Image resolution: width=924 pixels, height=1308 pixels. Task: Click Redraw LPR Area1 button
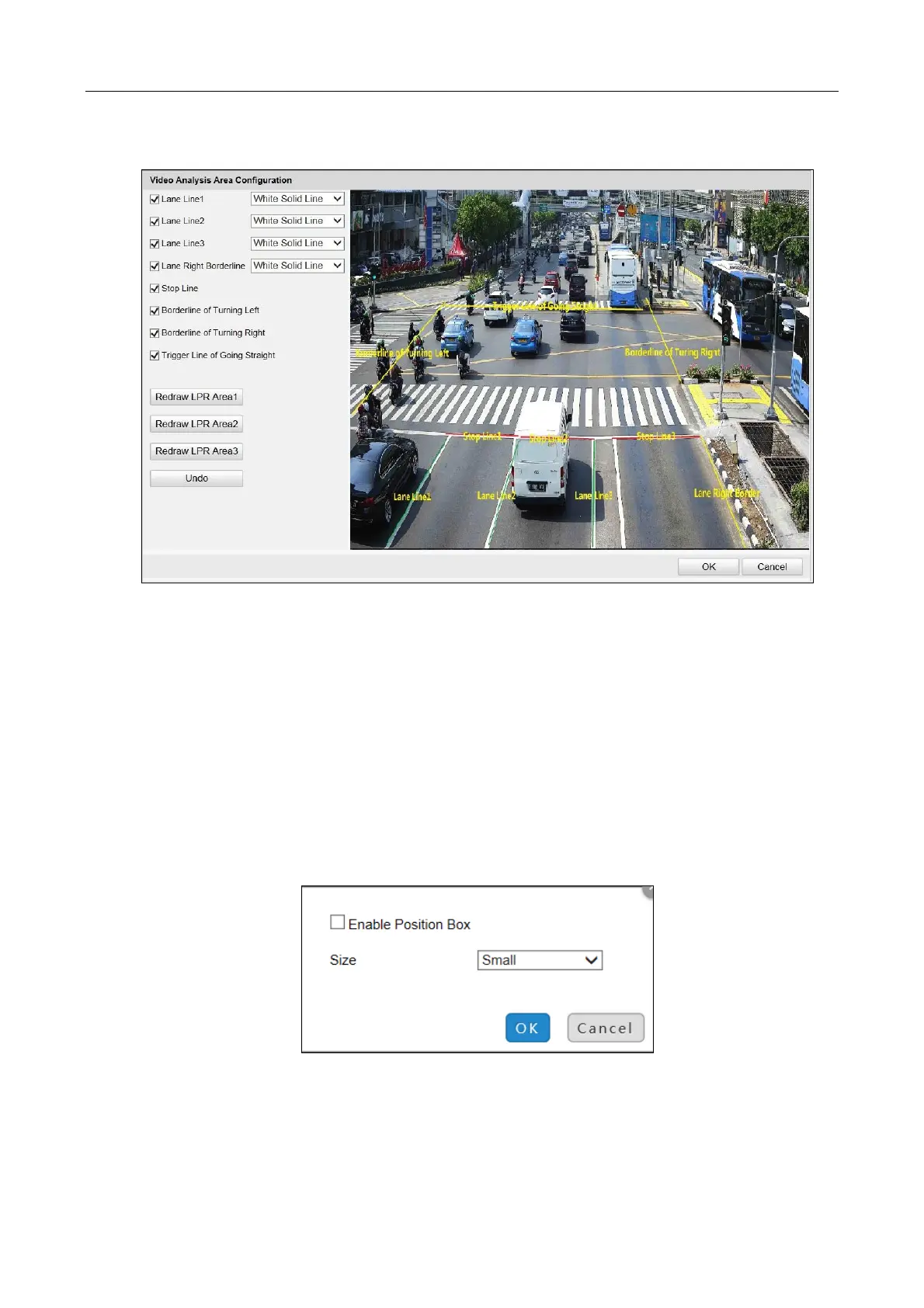click(196, 397)
